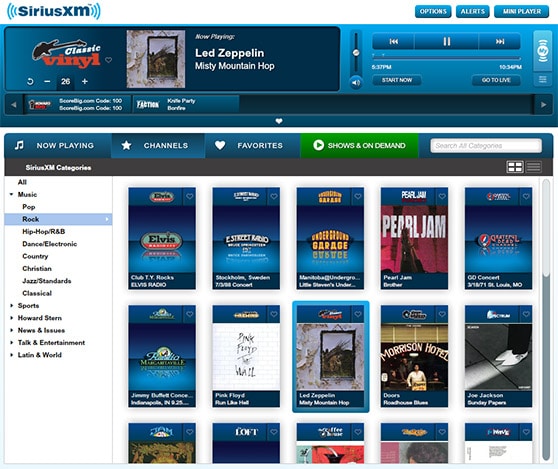The height and width of the screenshot is (469, 558).
Task: Open the Mini Player button
Action: point(522,11)
